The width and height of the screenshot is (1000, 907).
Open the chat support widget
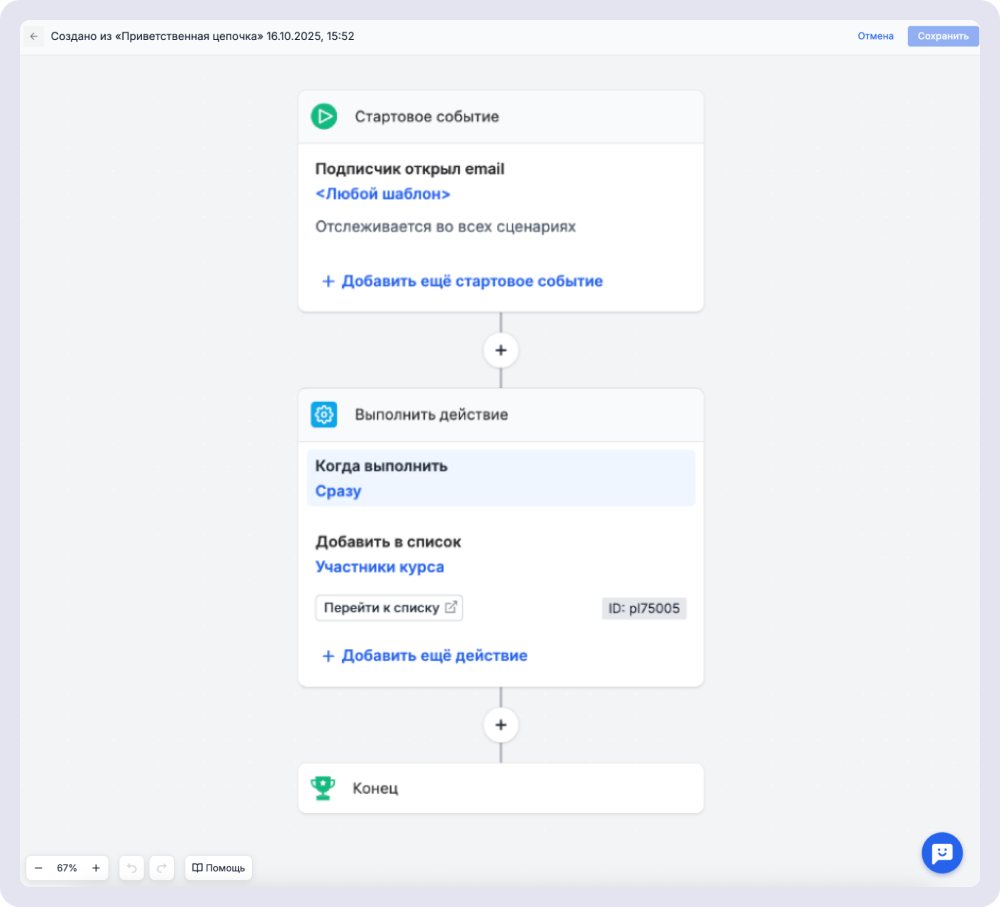coord(941,853)
